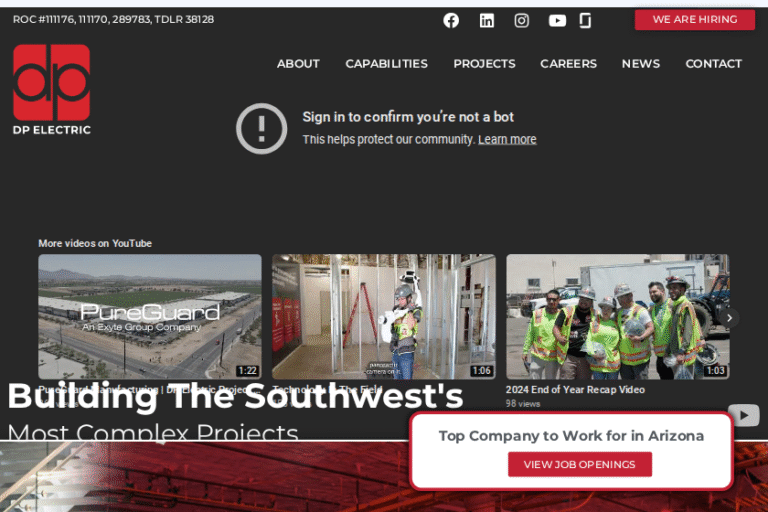Image resolution: width=768 pixels, height=512 pixels.
Task: Play the 2024 End of Year Recap thumbnail
Action: (x=618, y=317)
